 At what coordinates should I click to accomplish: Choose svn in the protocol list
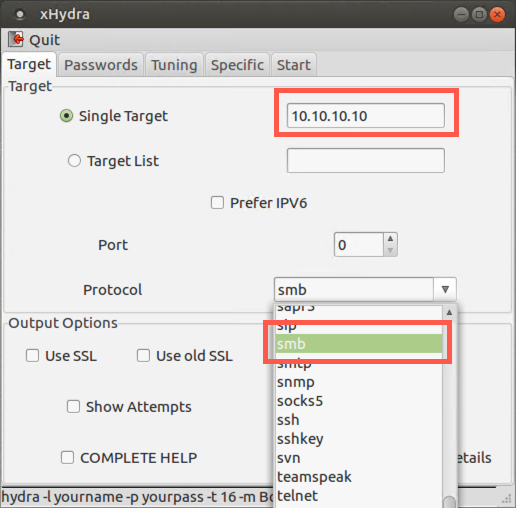[x=359, y=458]
